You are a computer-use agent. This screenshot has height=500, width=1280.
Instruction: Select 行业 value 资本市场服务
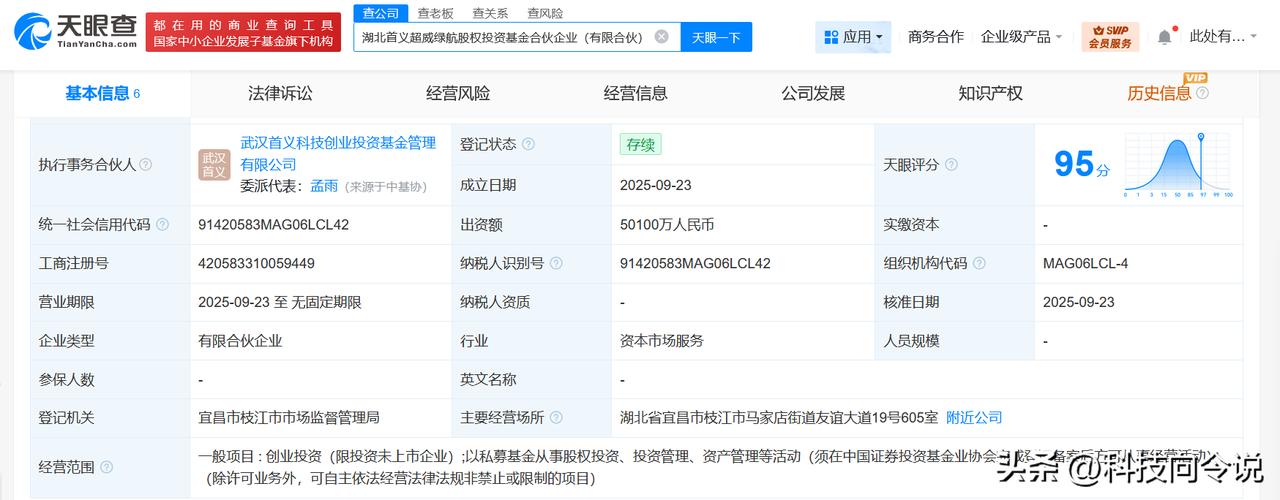pos(662,341)
